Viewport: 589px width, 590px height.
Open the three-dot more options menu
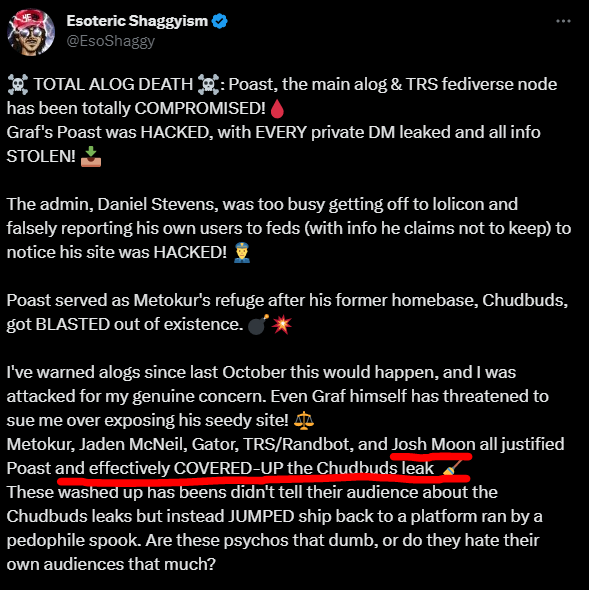tap(563, 21)
